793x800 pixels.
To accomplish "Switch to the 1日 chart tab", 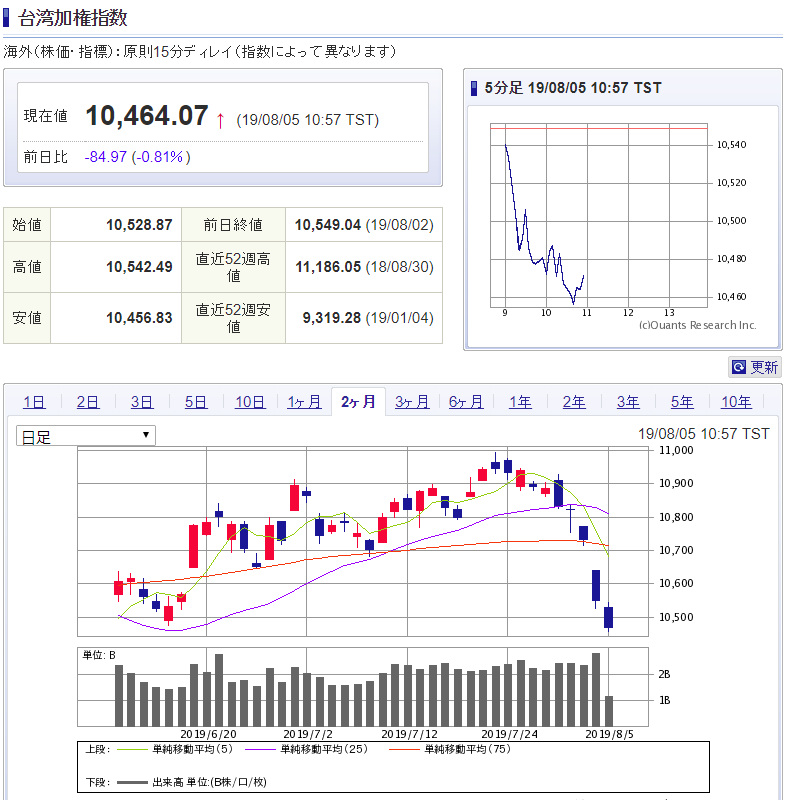I will [34, 402].
